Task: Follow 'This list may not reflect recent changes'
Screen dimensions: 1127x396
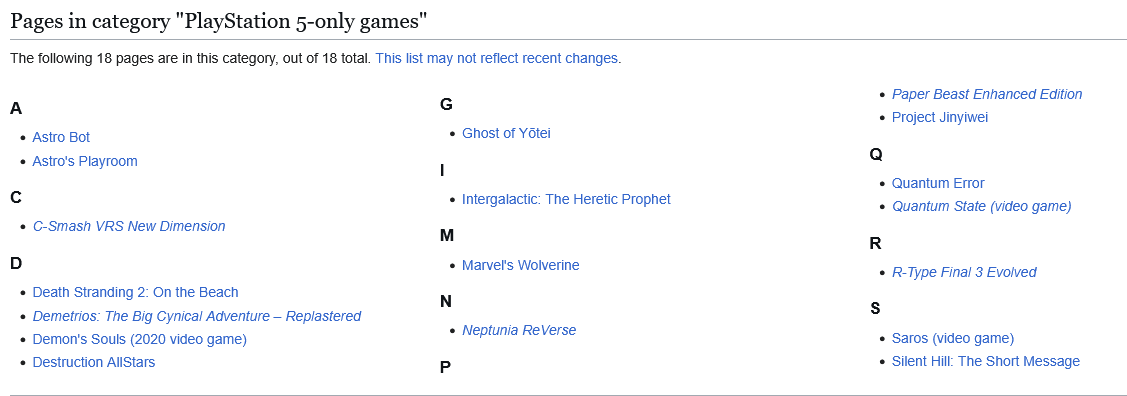Action: point(497,58)
